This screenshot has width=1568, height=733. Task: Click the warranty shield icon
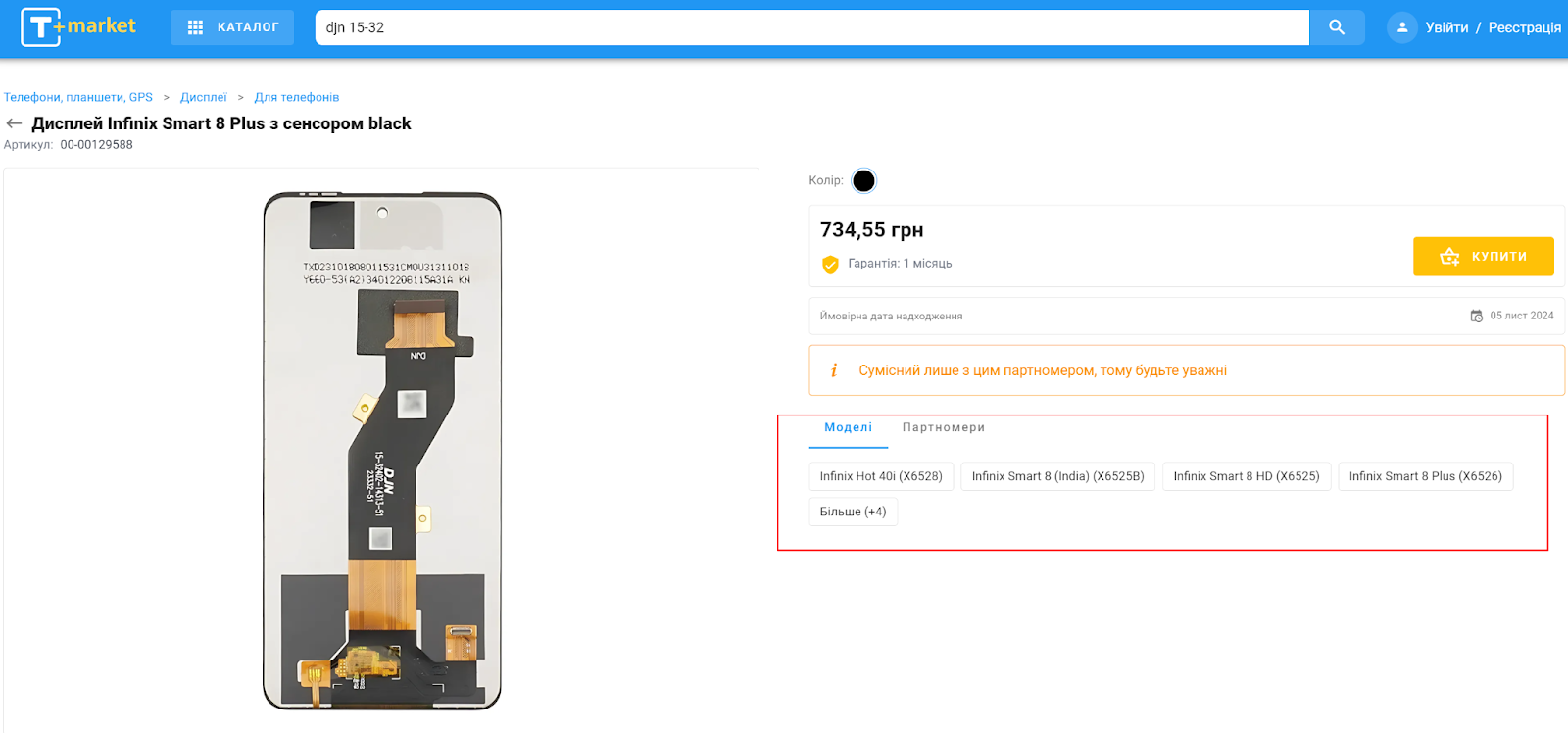[830, 264]
